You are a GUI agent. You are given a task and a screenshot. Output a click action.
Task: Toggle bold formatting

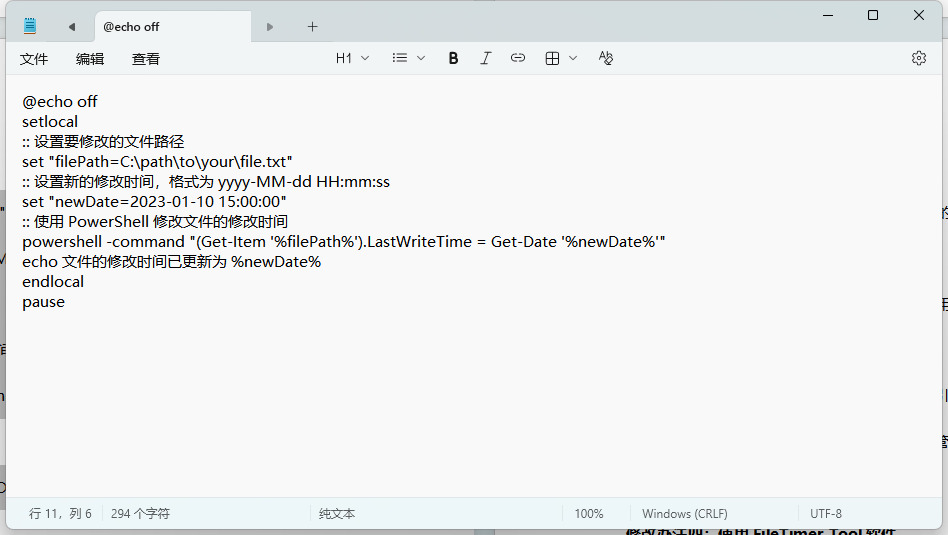click(453, 58)
